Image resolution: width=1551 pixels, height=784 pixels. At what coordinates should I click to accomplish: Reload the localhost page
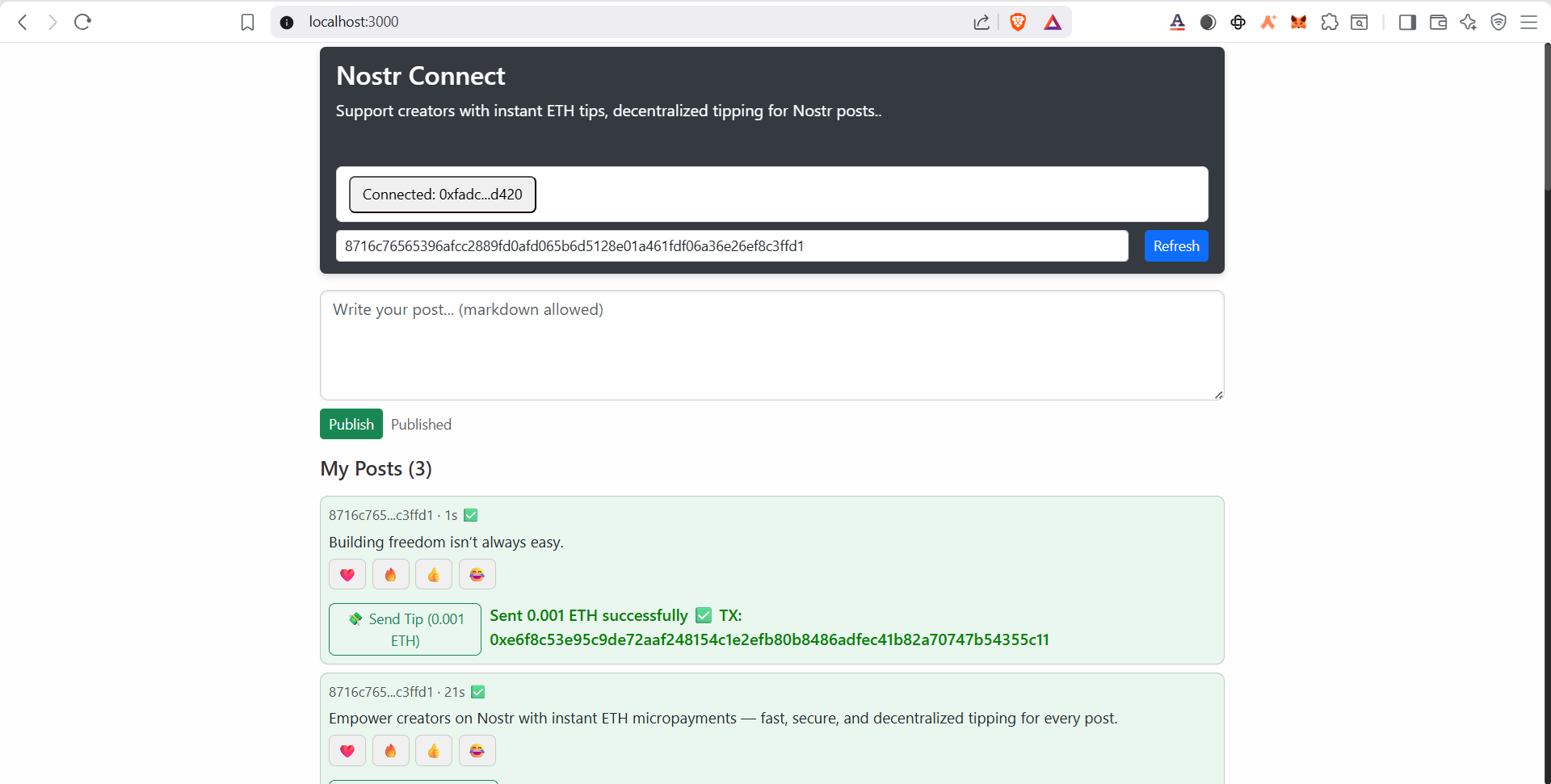82,22
